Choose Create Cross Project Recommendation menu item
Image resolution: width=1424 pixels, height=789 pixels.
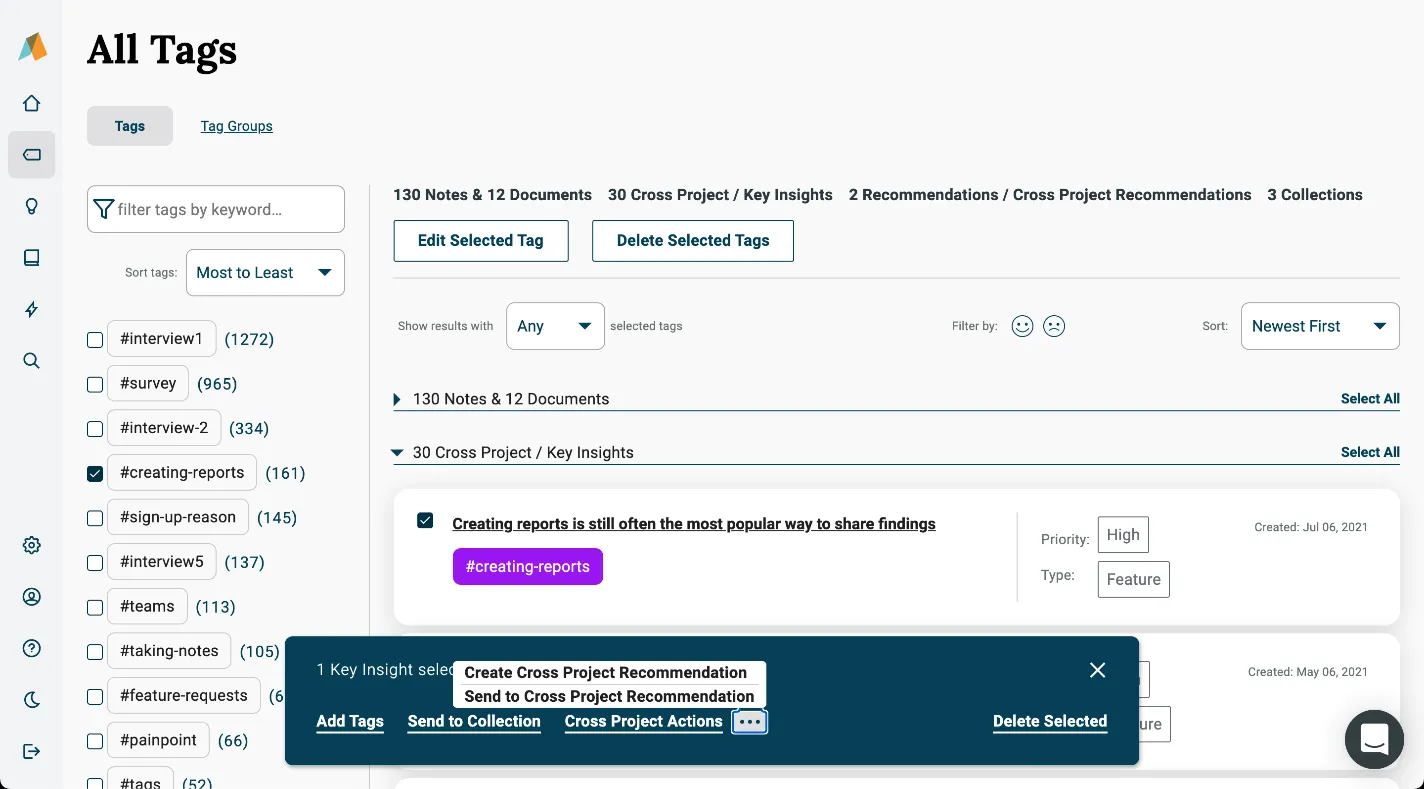coord(606,673)
